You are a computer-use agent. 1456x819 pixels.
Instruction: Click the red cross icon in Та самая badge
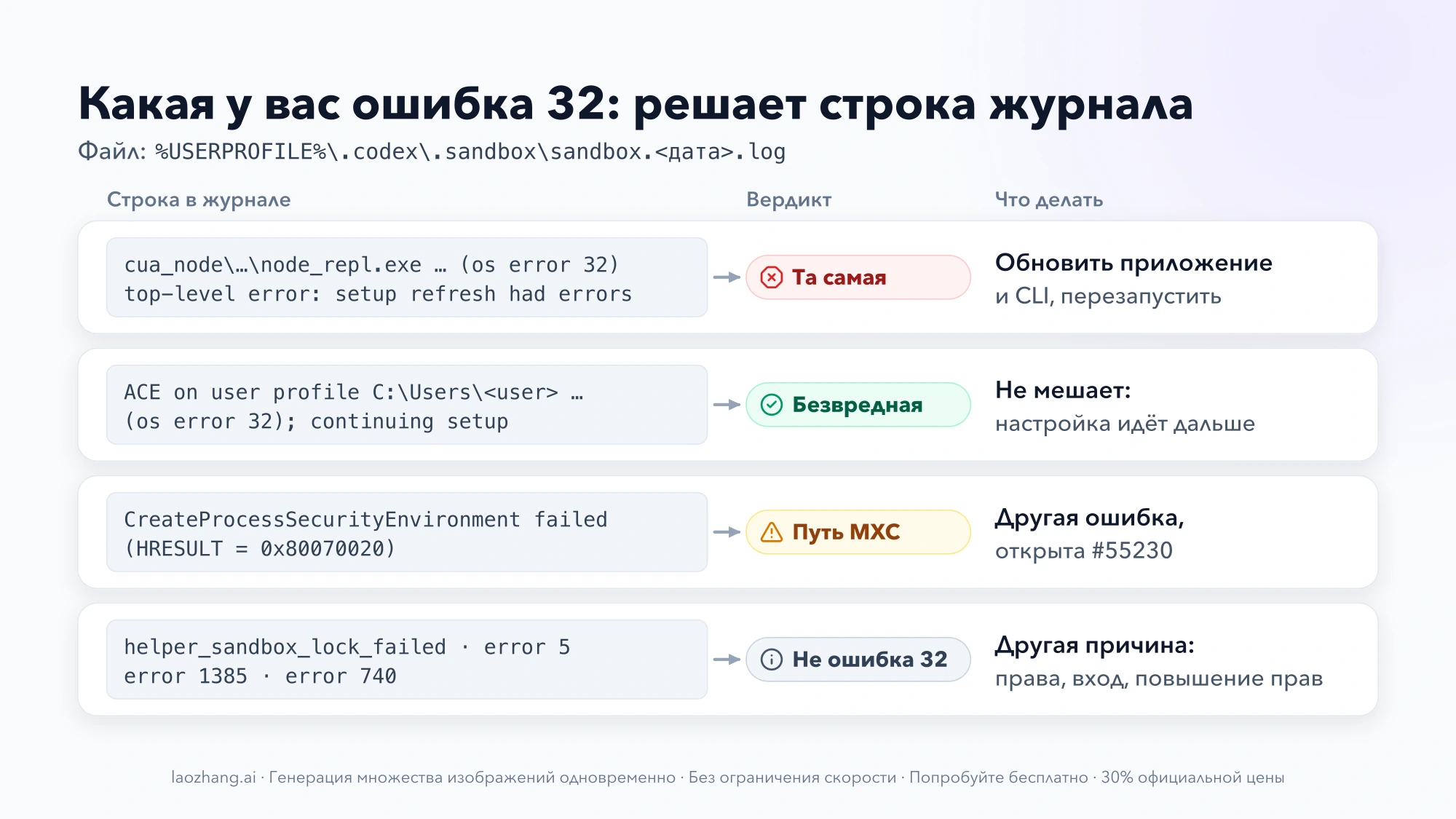[x=772, y=277]
